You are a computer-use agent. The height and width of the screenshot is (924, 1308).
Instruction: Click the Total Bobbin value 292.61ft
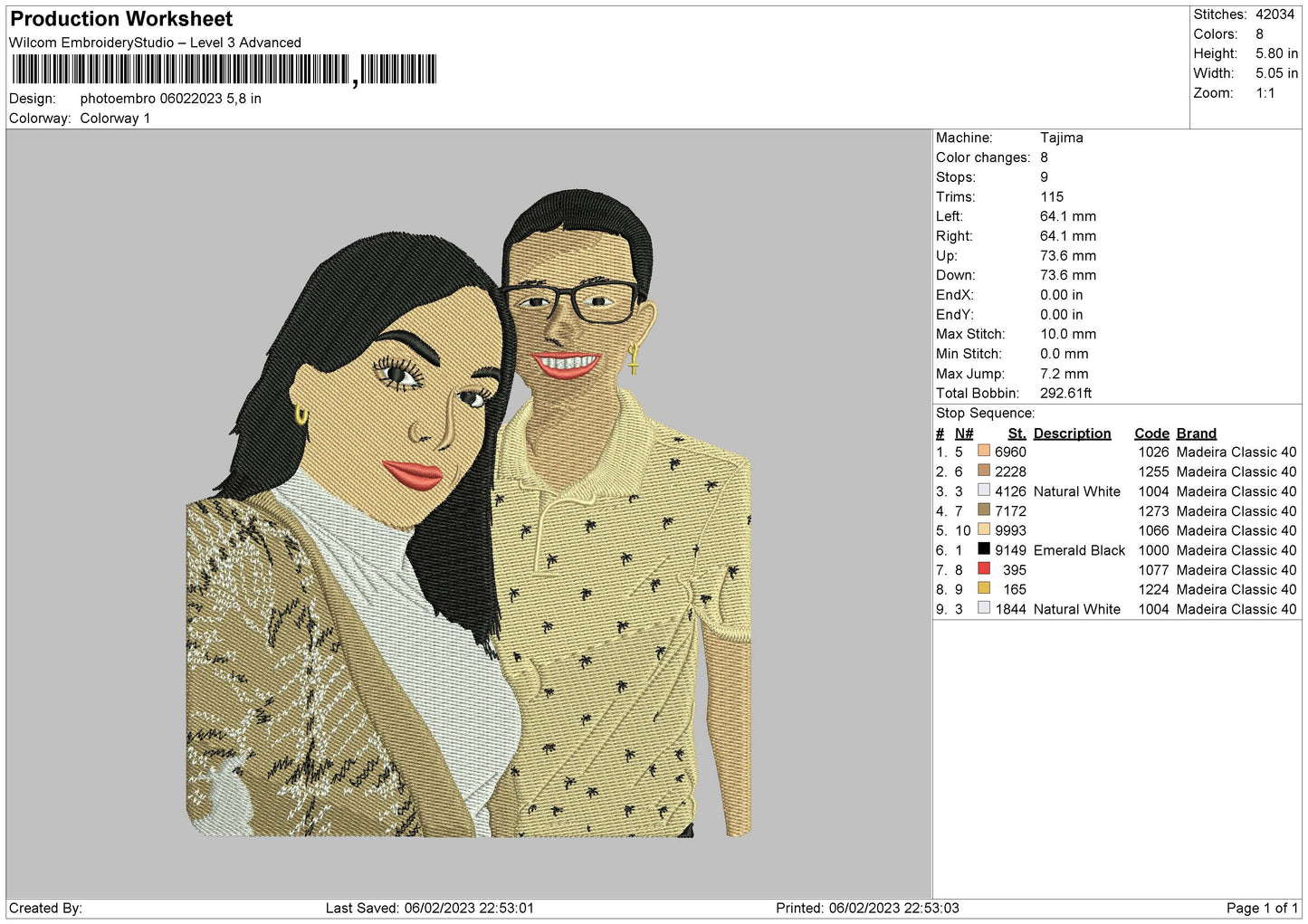(x=1065, y=393)
